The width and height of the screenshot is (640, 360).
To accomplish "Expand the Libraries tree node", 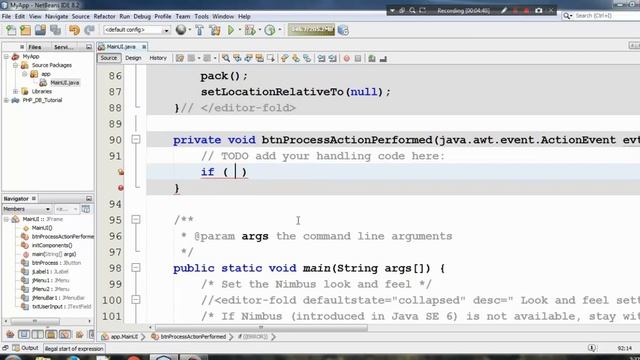I will (x=15, y=91).
